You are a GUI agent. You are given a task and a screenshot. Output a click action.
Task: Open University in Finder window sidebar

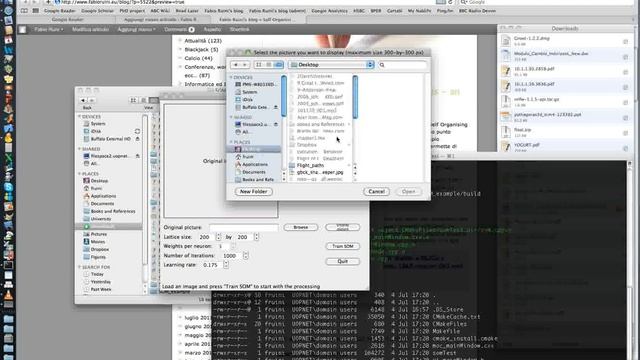tap(101, 219)
